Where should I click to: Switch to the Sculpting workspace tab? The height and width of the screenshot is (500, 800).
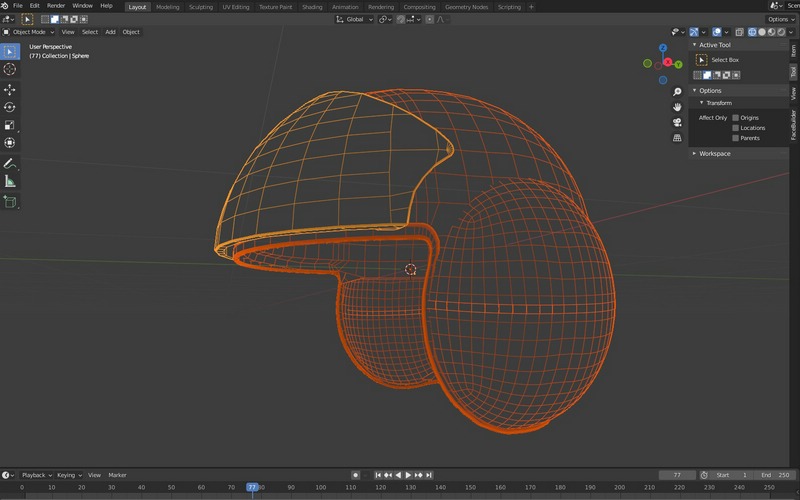[201, 7]
